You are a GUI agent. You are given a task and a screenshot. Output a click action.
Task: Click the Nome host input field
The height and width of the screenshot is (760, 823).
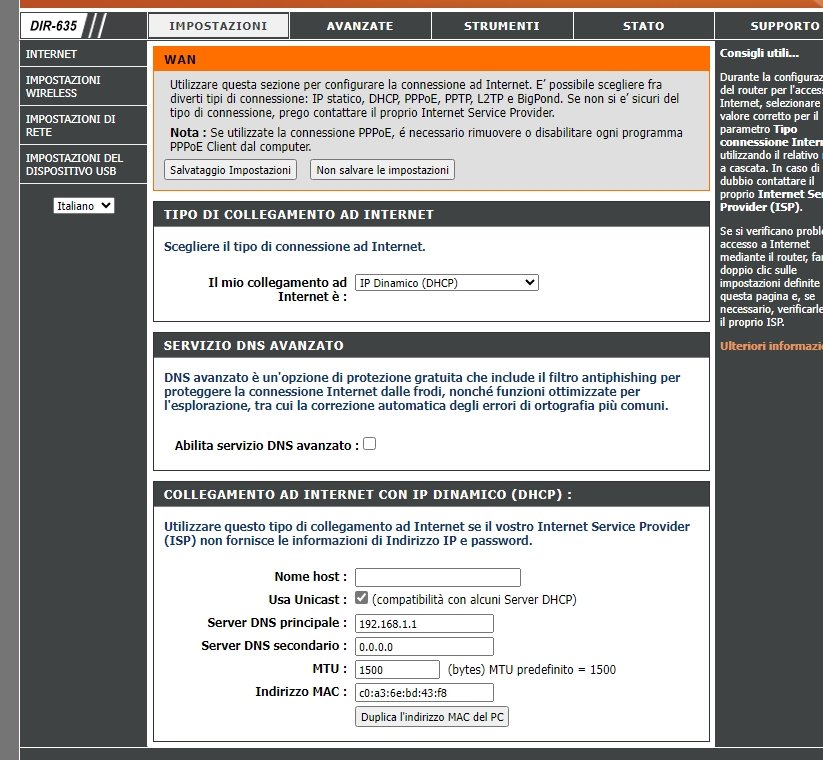click(x=438, y=577)
